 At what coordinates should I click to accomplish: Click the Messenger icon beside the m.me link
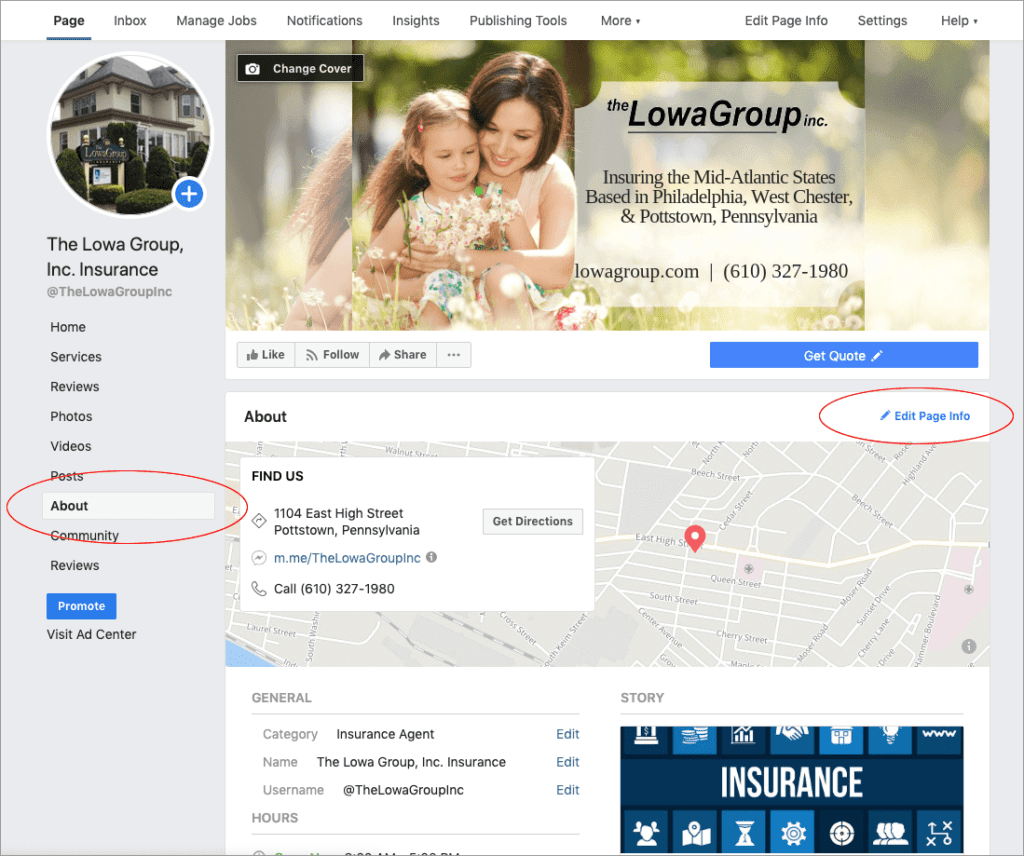click(259, 558)
